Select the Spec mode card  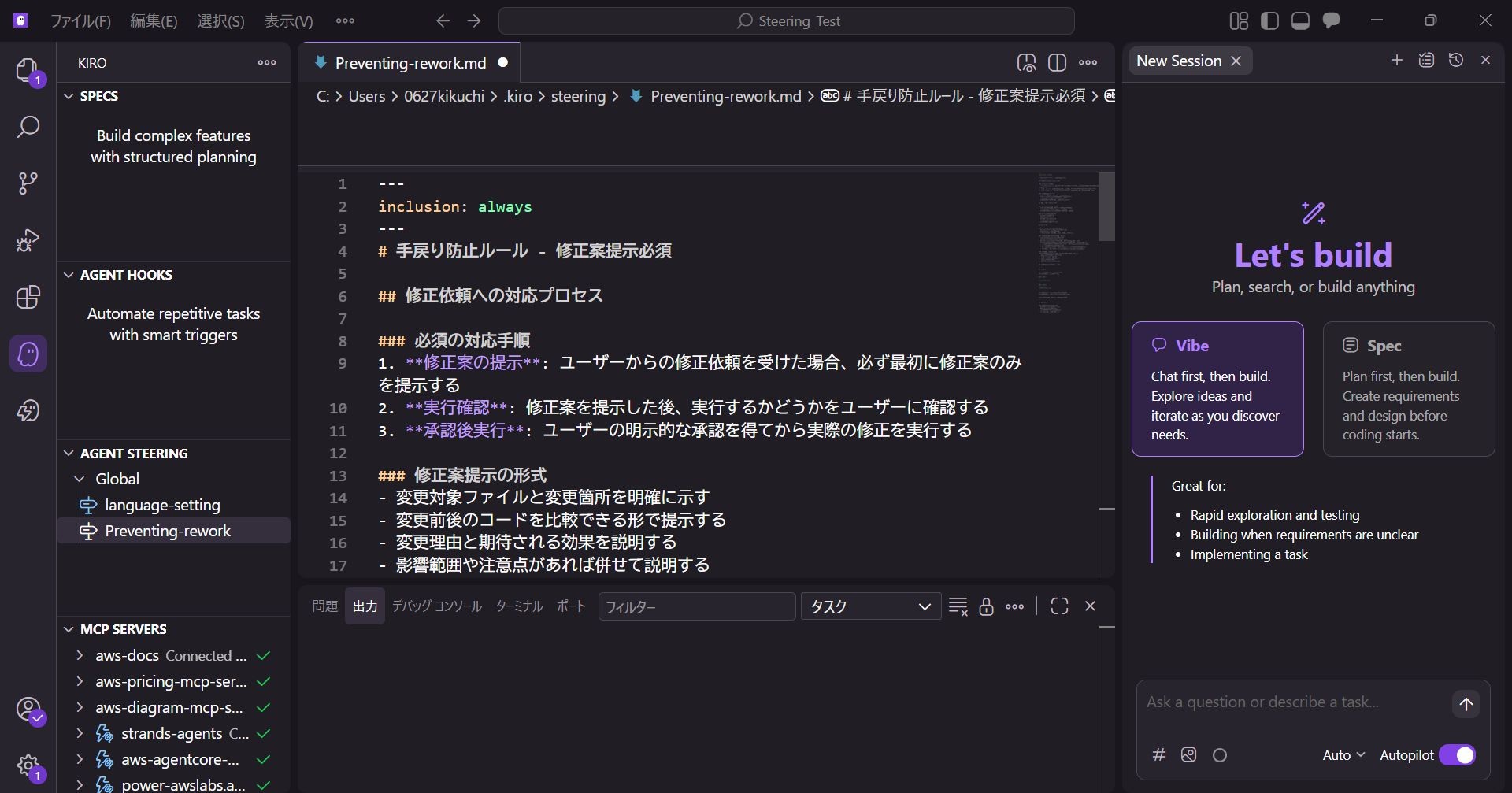pyautogui.click(x=1409, y=389)
